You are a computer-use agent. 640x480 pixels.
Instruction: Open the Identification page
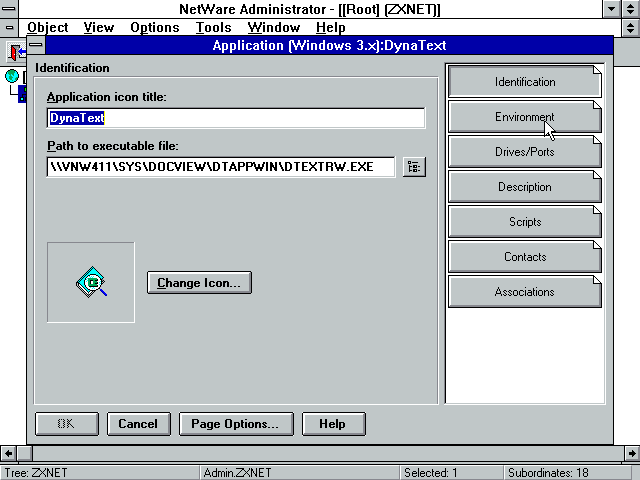point(524,82)
